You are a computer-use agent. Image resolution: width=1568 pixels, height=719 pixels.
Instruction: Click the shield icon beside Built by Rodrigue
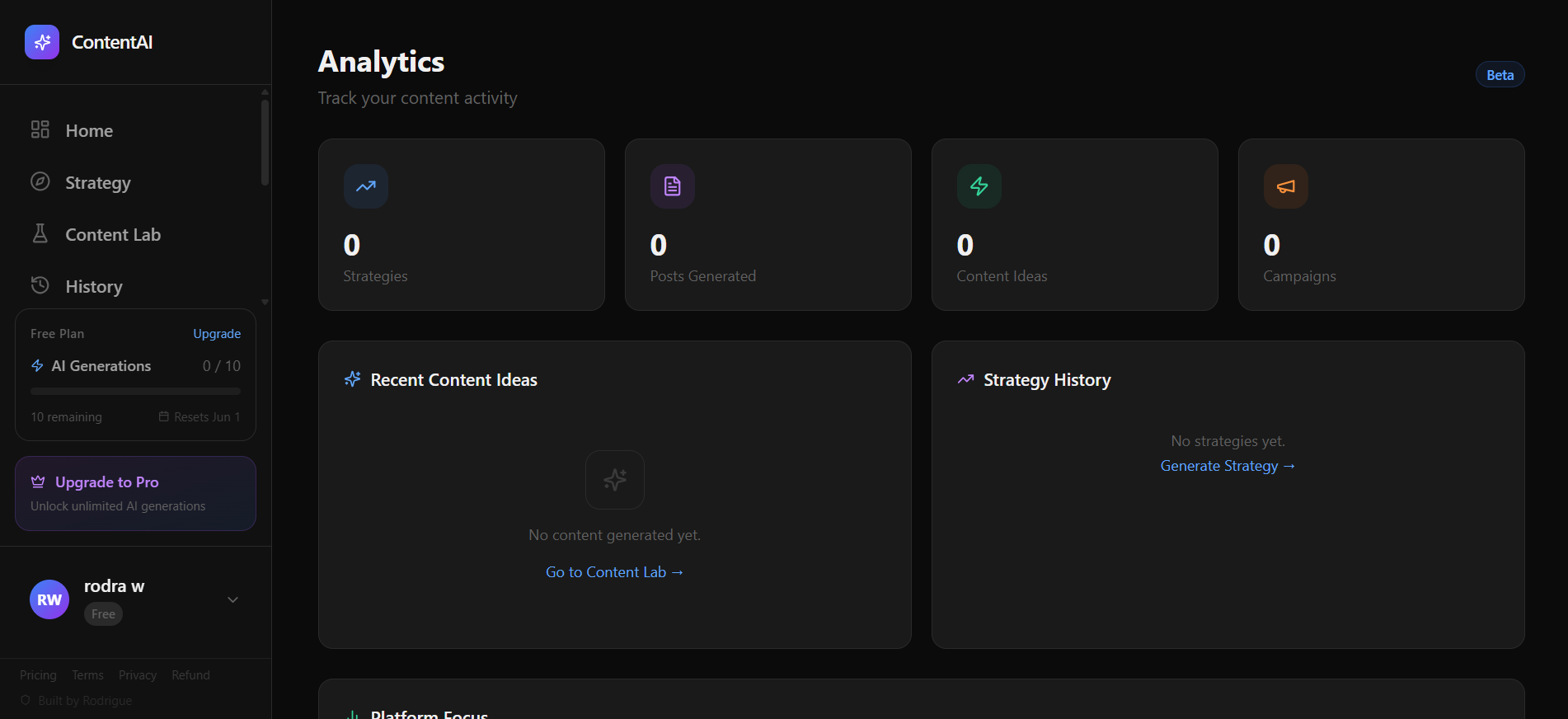(x=26, y=700)
